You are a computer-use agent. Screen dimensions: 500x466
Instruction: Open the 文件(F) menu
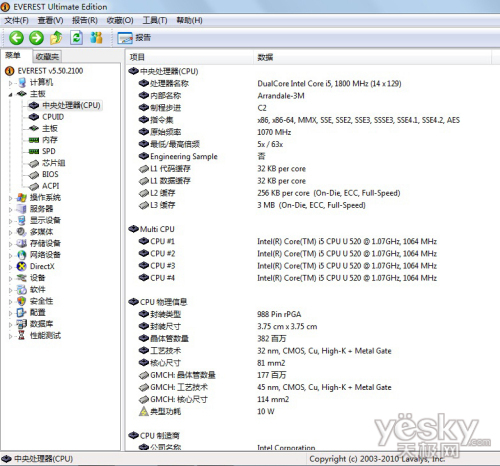pyautogui.click(x=16, y=20)
